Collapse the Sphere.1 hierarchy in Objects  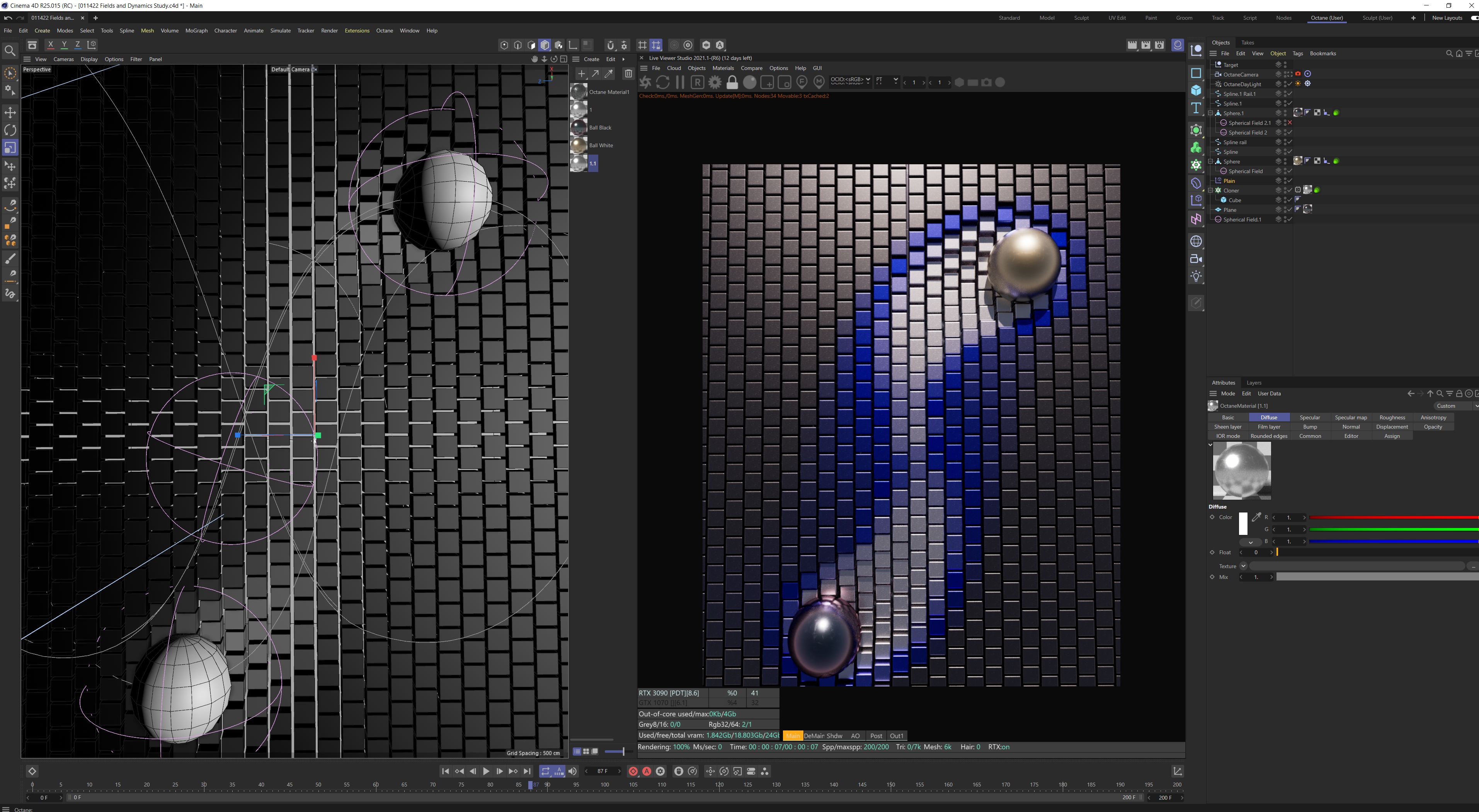pos(1211,113)
